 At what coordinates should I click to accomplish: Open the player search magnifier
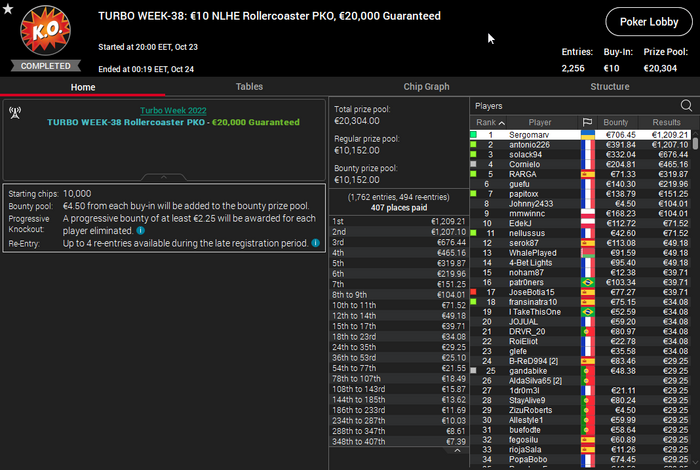[686, 106]
